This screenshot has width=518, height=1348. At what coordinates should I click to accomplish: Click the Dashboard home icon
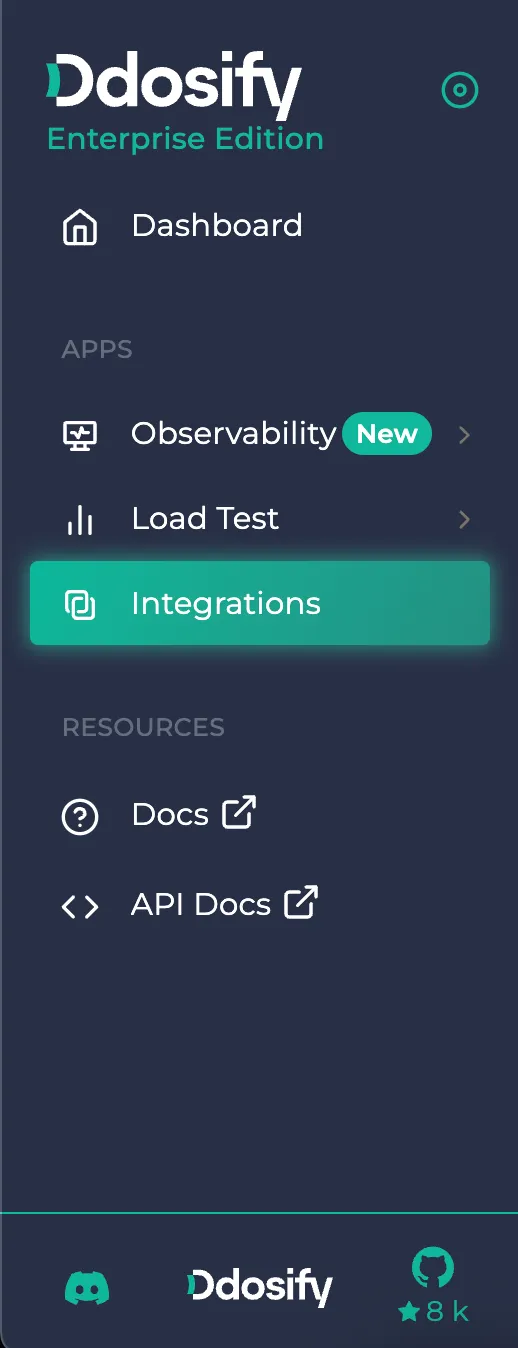(x=80, y=227)
